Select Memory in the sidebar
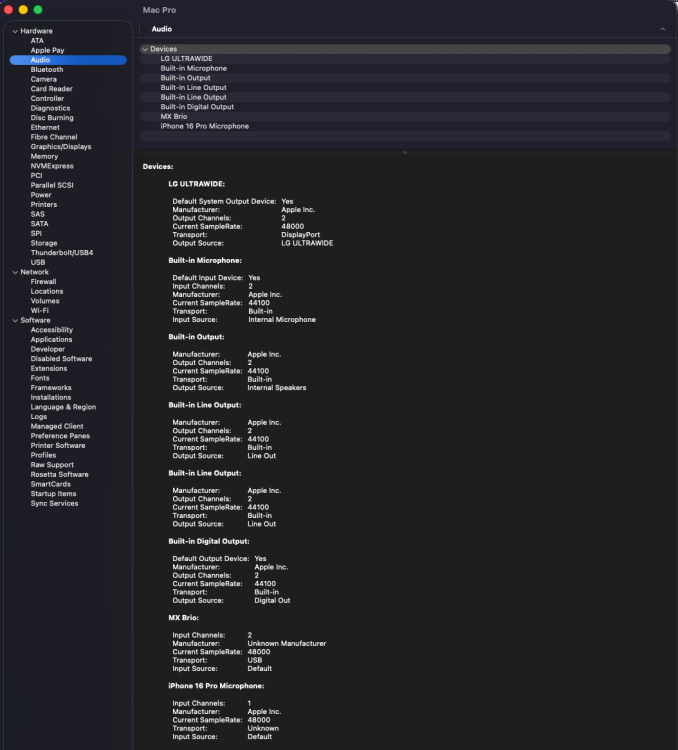This screenshot has height=750, width=678. point(44,156)
